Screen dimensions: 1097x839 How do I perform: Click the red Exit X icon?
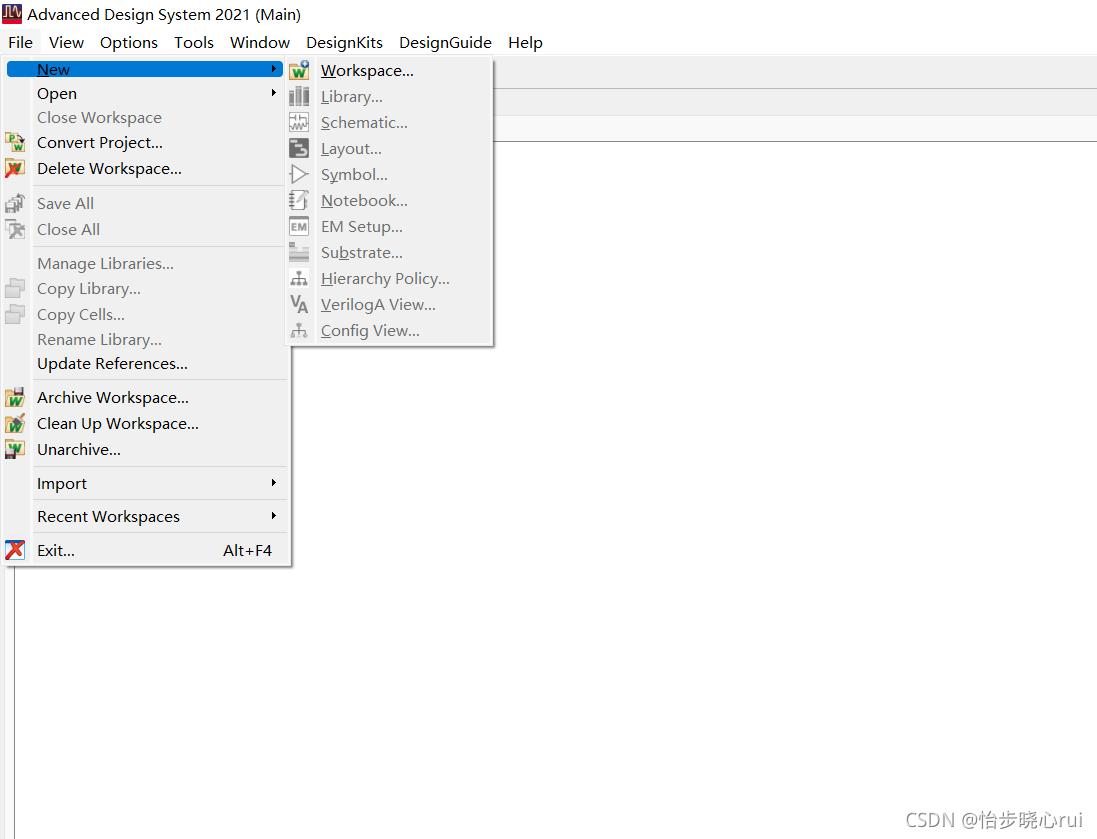tap(15, 550)
